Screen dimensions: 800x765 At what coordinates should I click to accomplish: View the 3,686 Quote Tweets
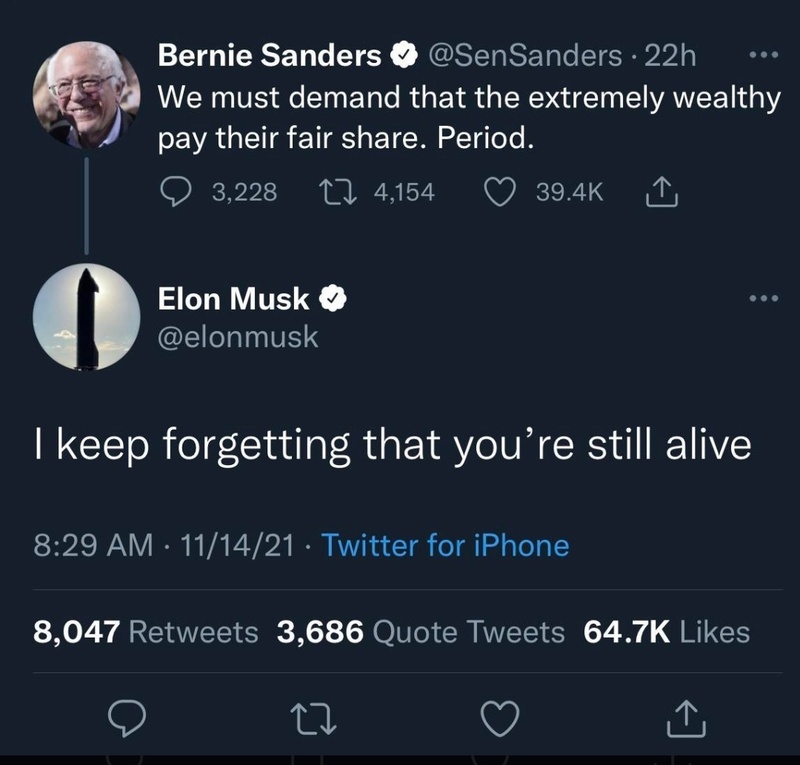pyautogui.click(x=421, y=632)
